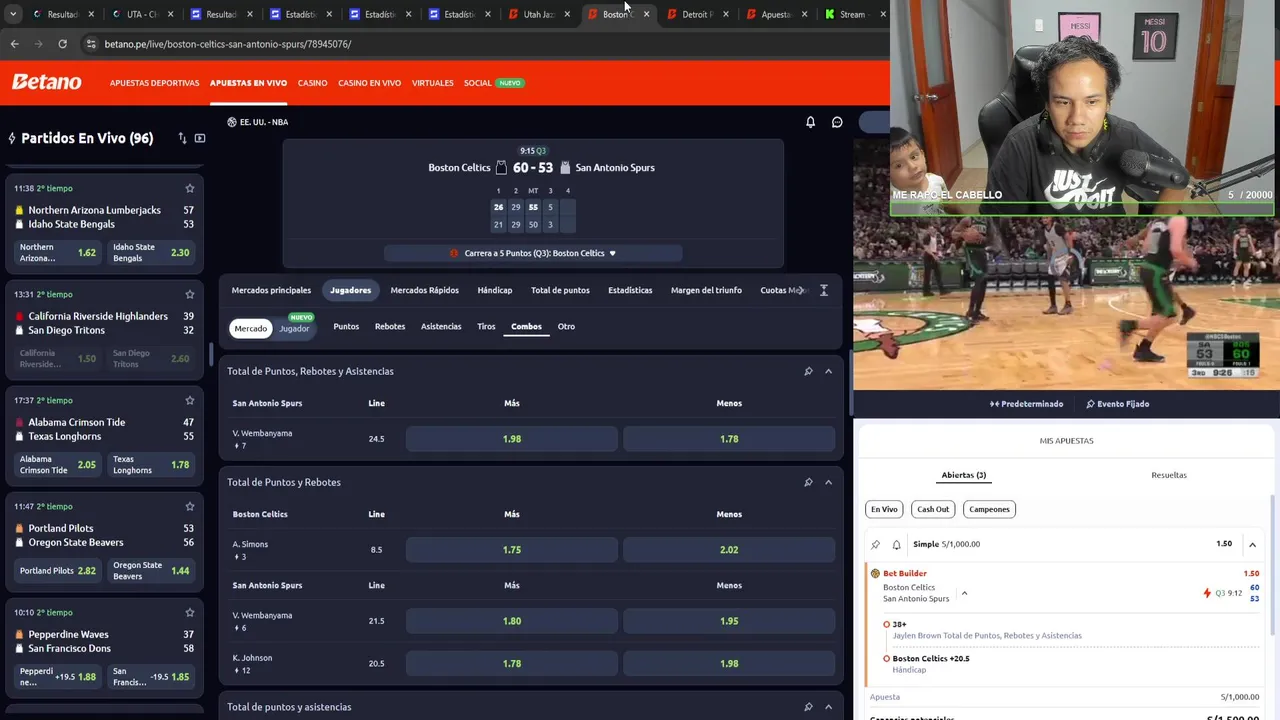
Task: Collapse the Total de Puntos, Rebotes y Asistencias section
Action: pyautogui.click(x=828, y=371)
